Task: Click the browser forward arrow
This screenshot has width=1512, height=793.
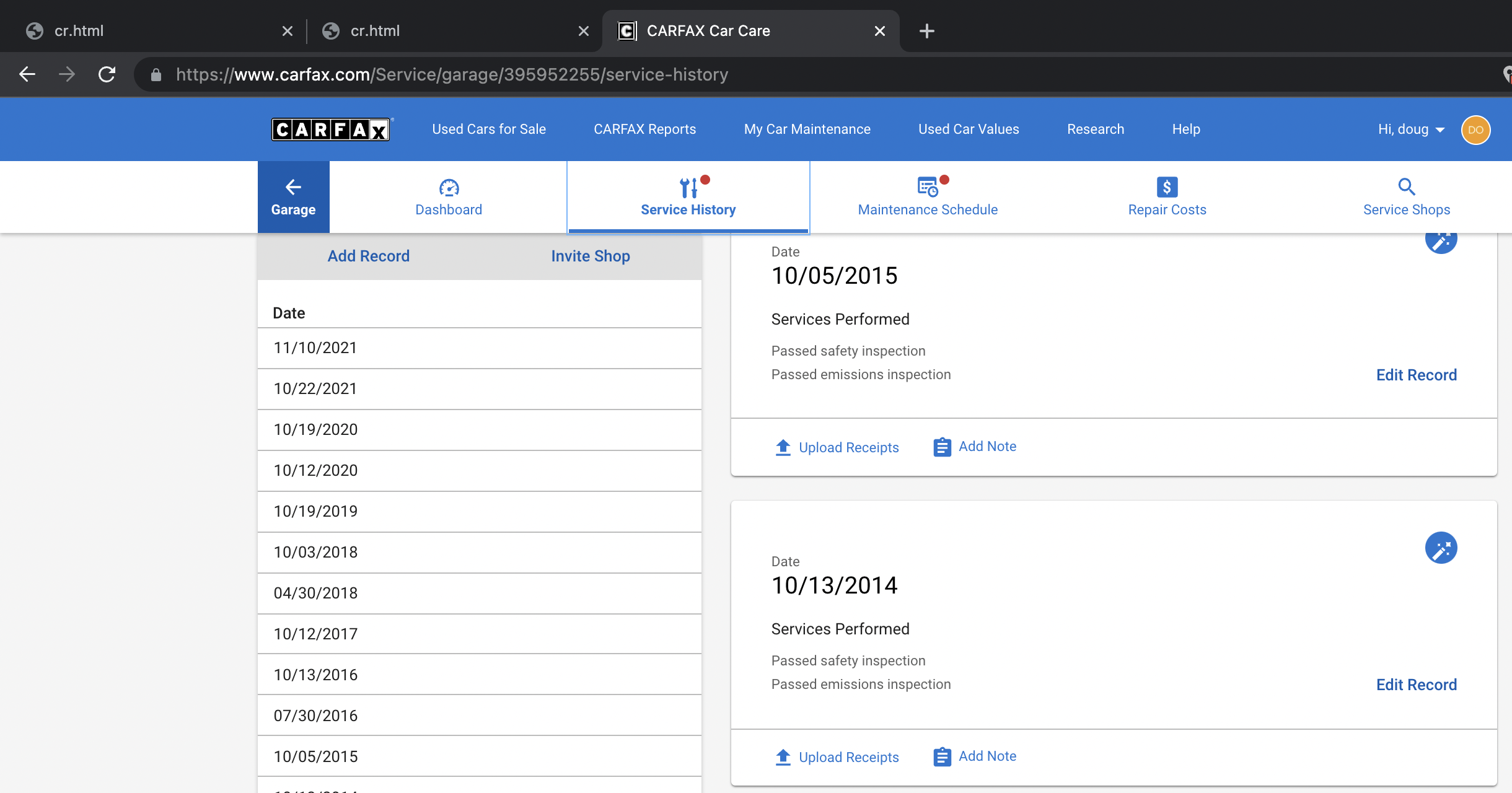Action: [67, 74]
